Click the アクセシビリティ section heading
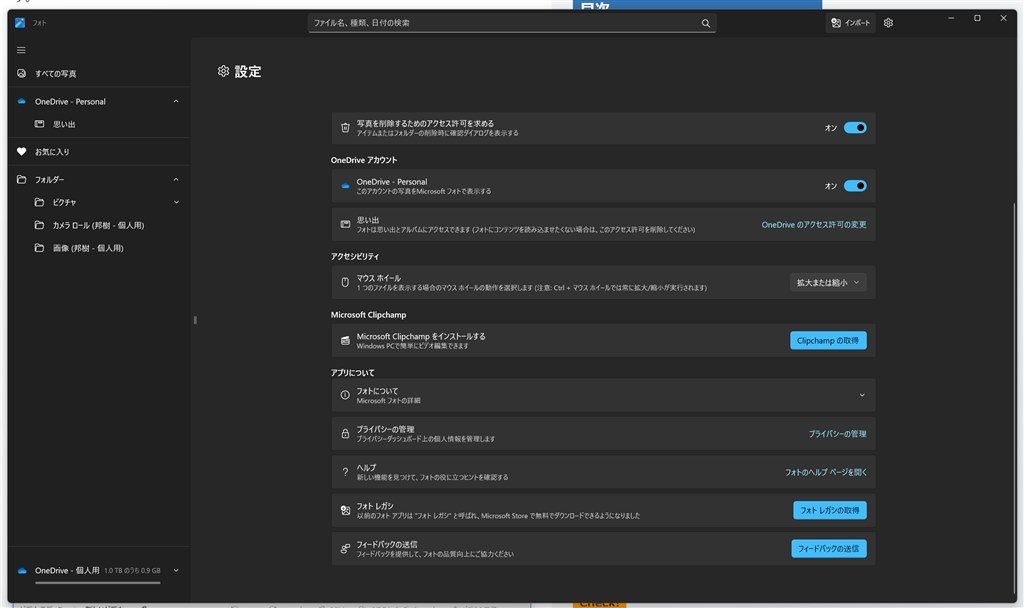This screenshot has width=1024, height=608. [354, 256]
